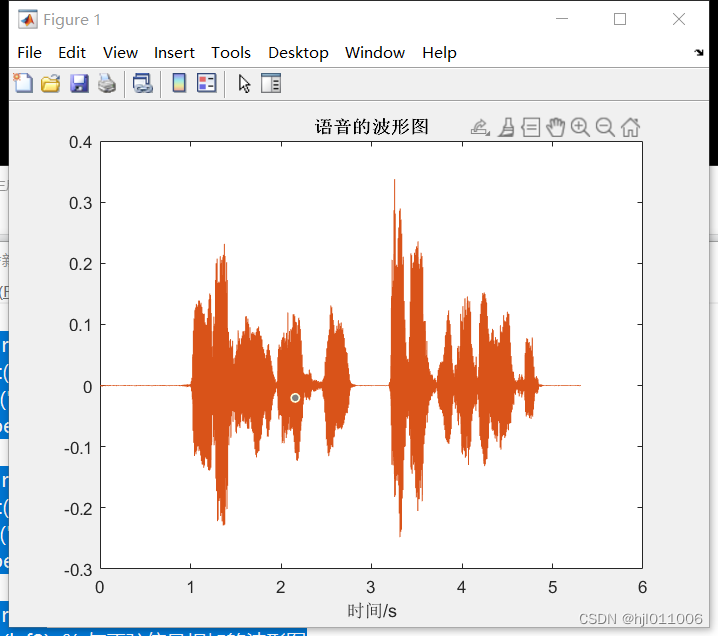Restore the view with the home icon
Screen dimensions: 718x636
click(630, 127)
